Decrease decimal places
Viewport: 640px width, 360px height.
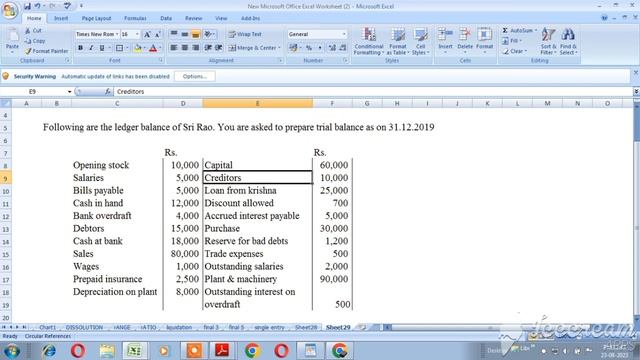[343, 48]
